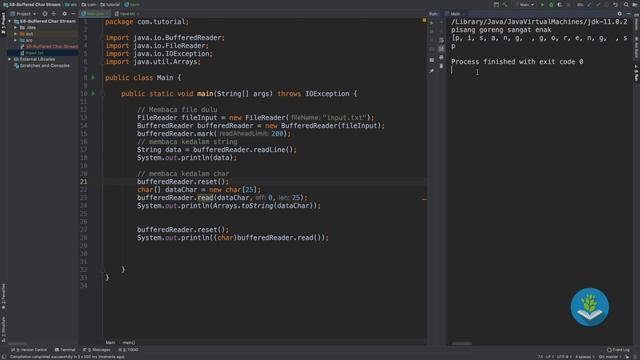The height and width of the screenshot is (360, 640).
Task: Click Run with Coverage icon
Action: [x=560, y=4]
